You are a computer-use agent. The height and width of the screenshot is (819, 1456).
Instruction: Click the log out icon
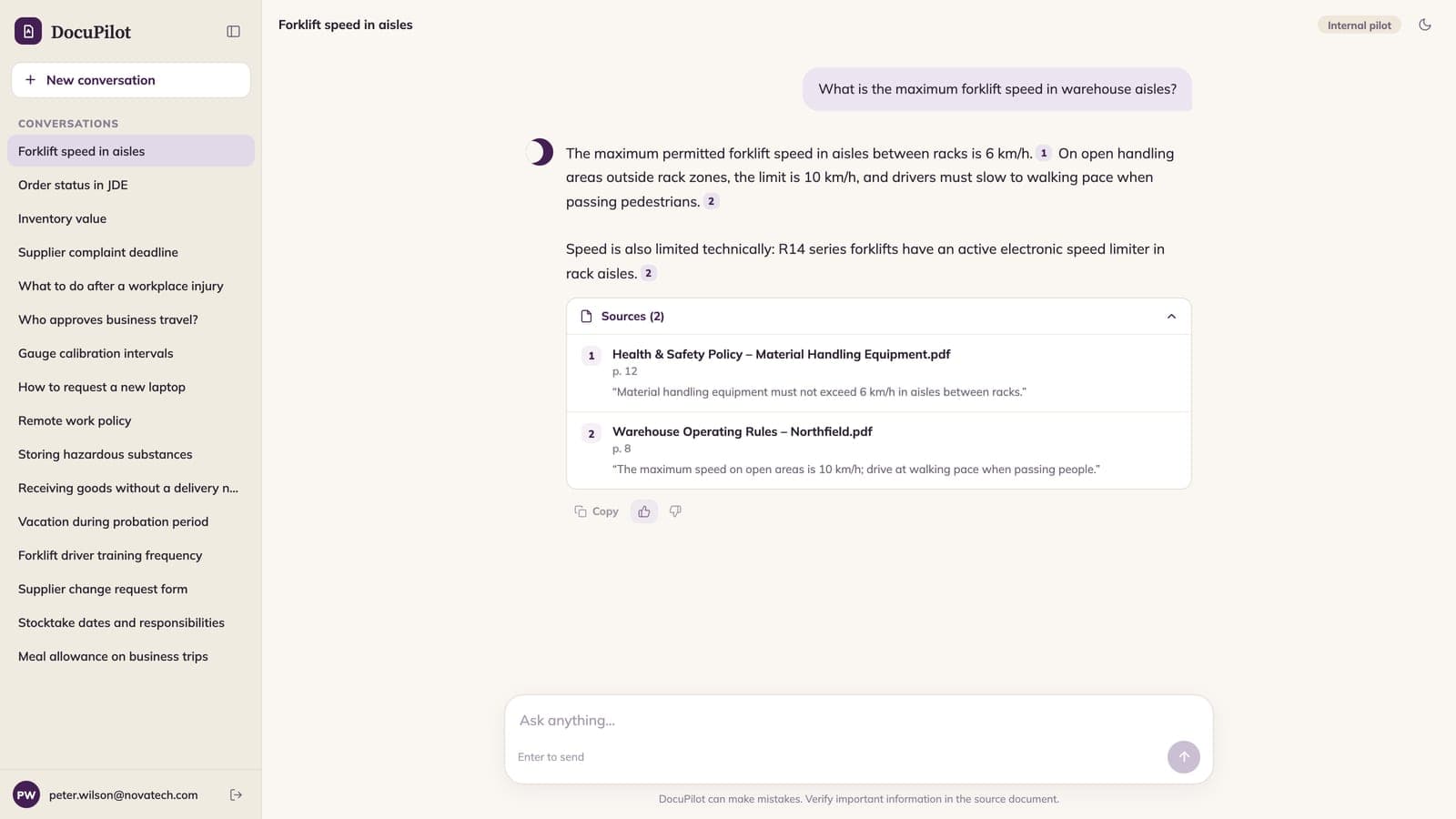coord(236,795)
